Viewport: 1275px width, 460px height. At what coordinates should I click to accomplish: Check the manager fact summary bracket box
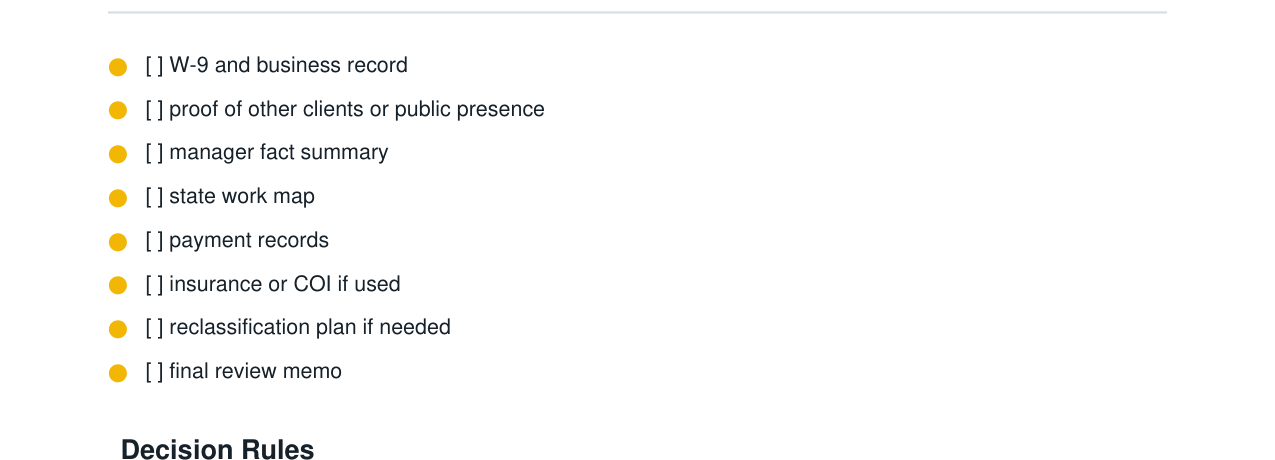(154, 153)
